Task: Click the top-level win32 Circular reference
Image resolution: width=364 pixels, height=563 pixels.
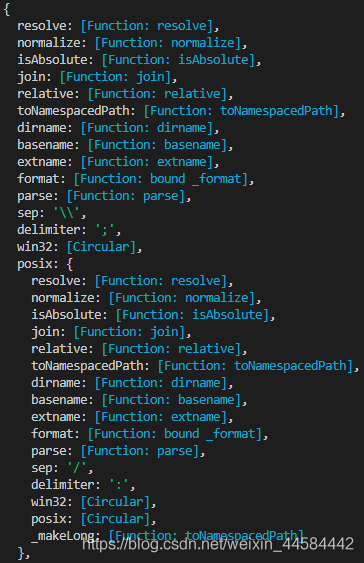Action: point(101,247)
